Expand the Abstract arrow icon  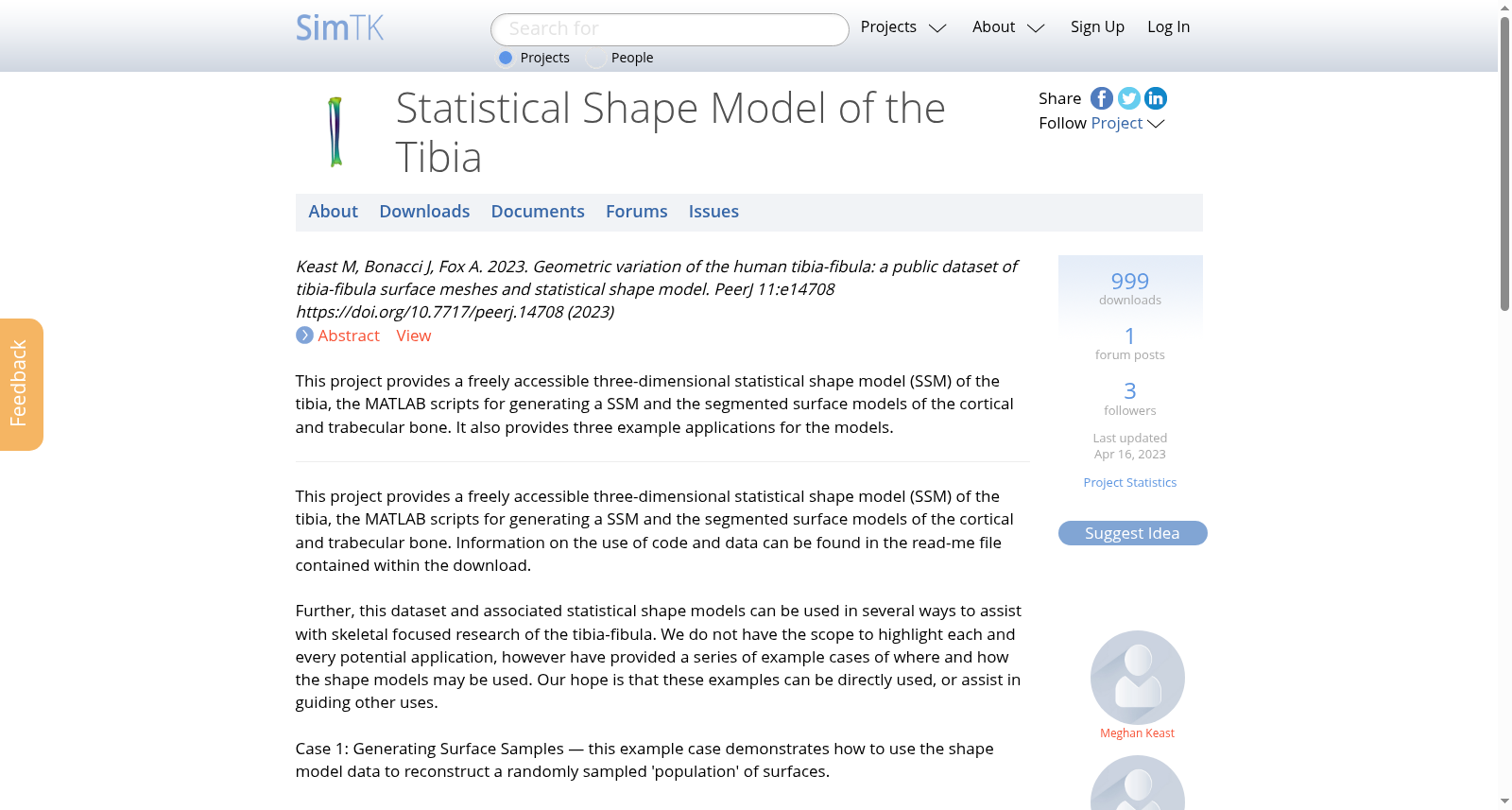[x=304, y=336]
